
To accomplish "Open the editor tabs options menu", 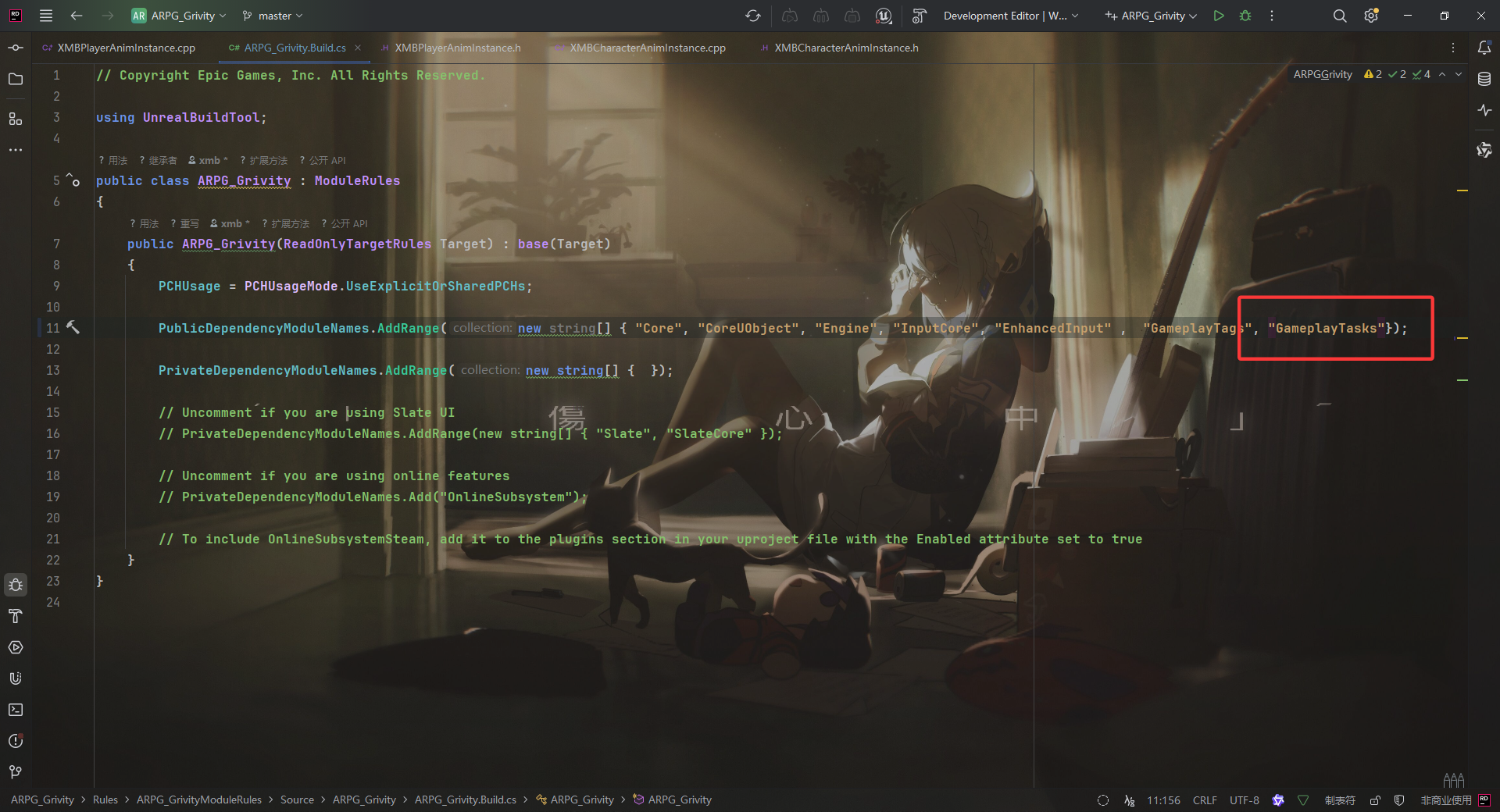I will tap(1453, 48).
